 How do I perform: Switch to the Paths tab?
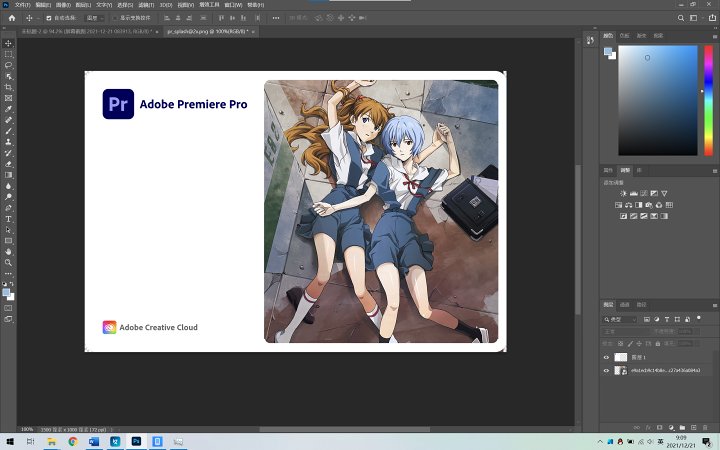point(641,304)
